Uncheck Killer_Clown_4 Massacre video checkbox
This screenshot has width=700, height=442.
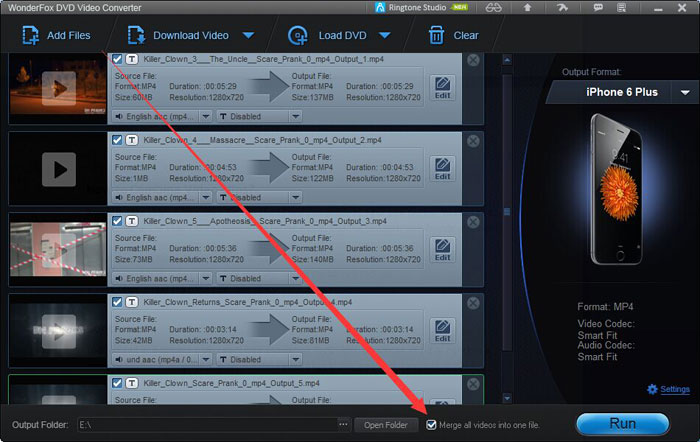click(117, 140)
